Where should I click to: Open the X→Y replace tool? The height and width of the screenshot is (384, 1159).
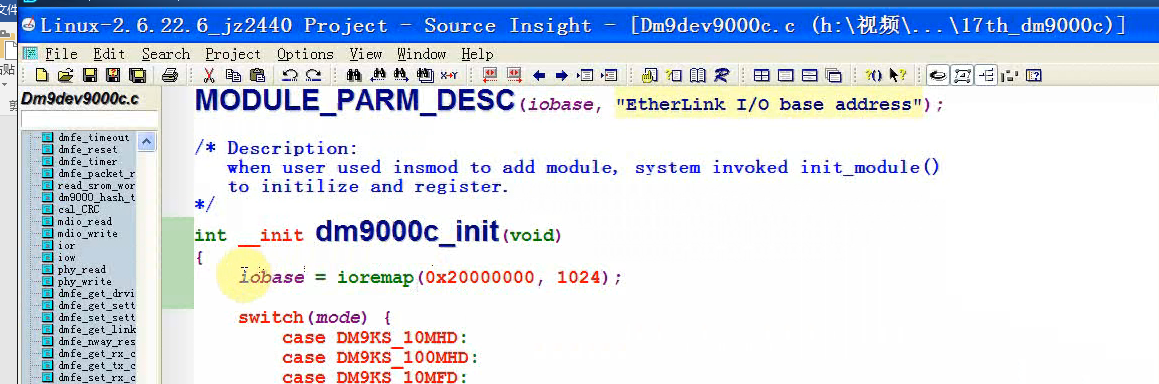(x=448, y=75)
